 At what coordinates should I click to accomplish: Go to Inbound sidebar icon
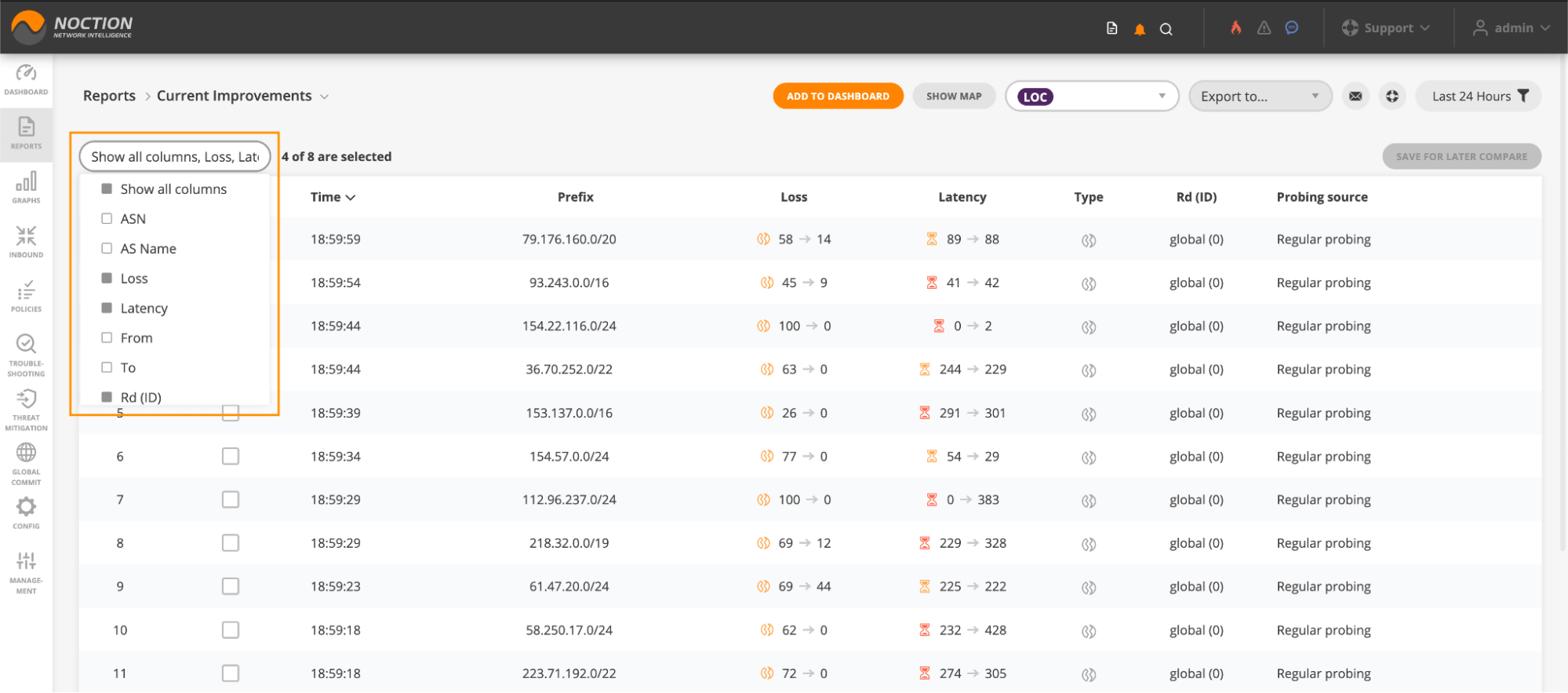[x=26, y=242]
